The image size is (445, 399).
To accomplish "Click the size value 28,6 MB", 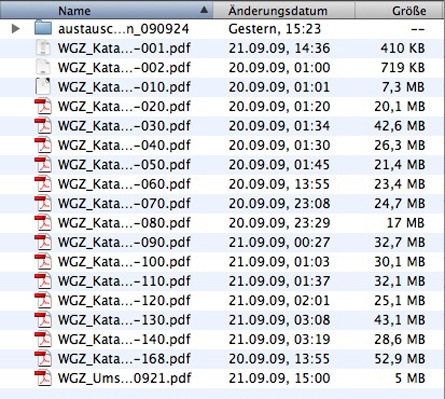I will 400,339.
